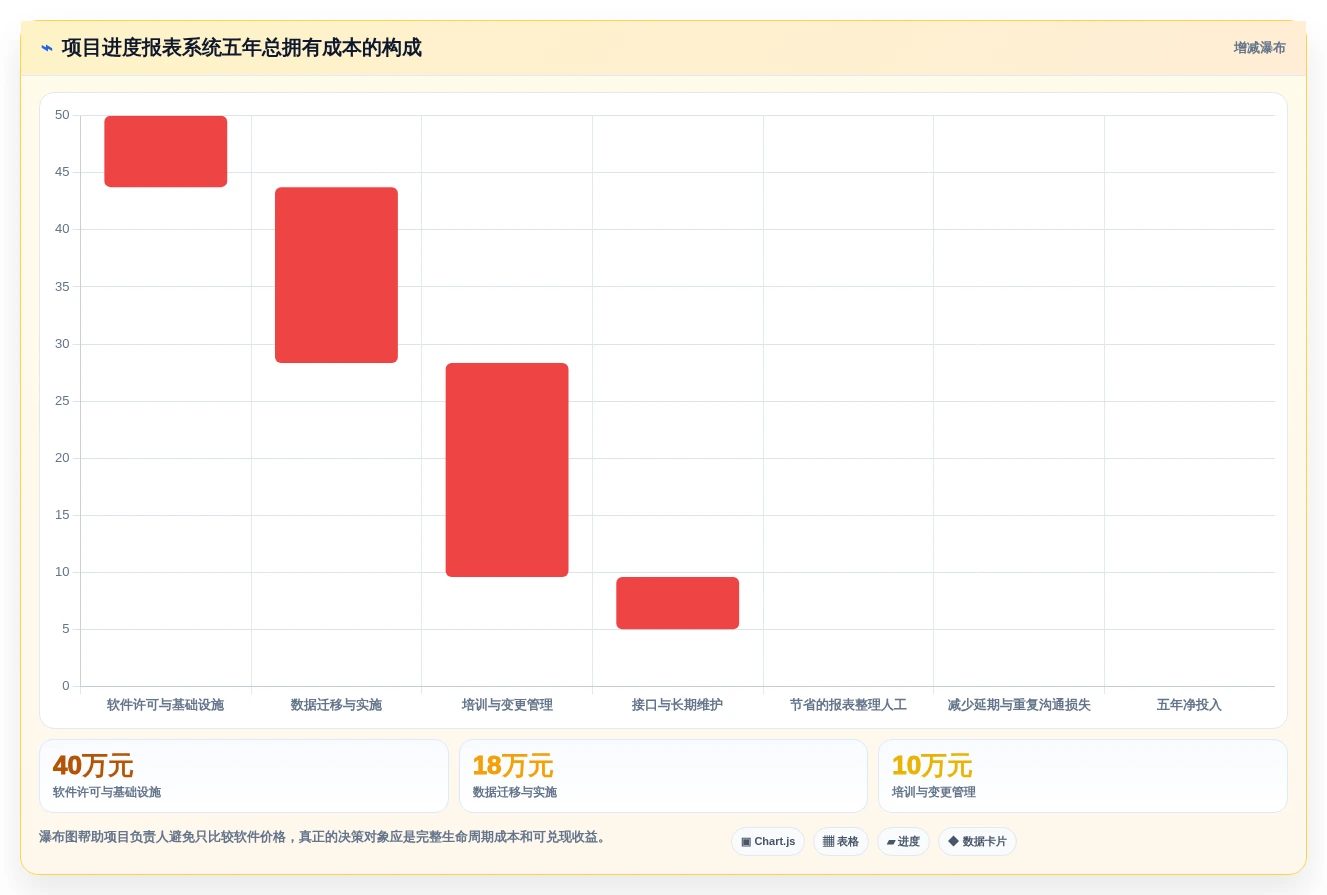Click the 进度 chip
Viewport: 1327px width, 895px height.
coord(903,842)
